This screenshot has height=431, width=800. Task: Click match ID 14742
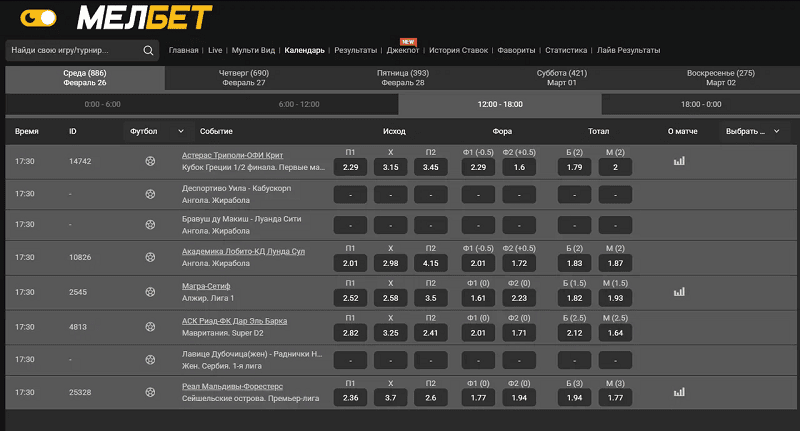point(80,161)
